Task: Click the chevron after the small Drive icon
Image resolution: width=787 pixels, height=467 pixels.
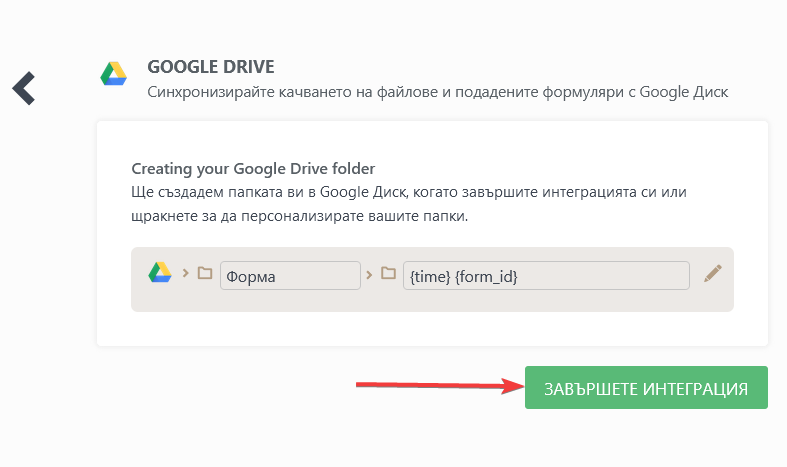Action: [184, 274]
